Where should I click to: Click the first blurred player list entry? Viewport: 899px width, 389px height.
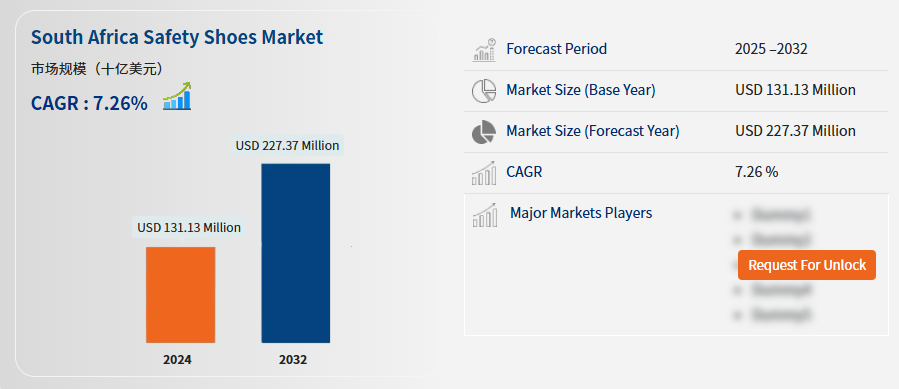point(773,215)
